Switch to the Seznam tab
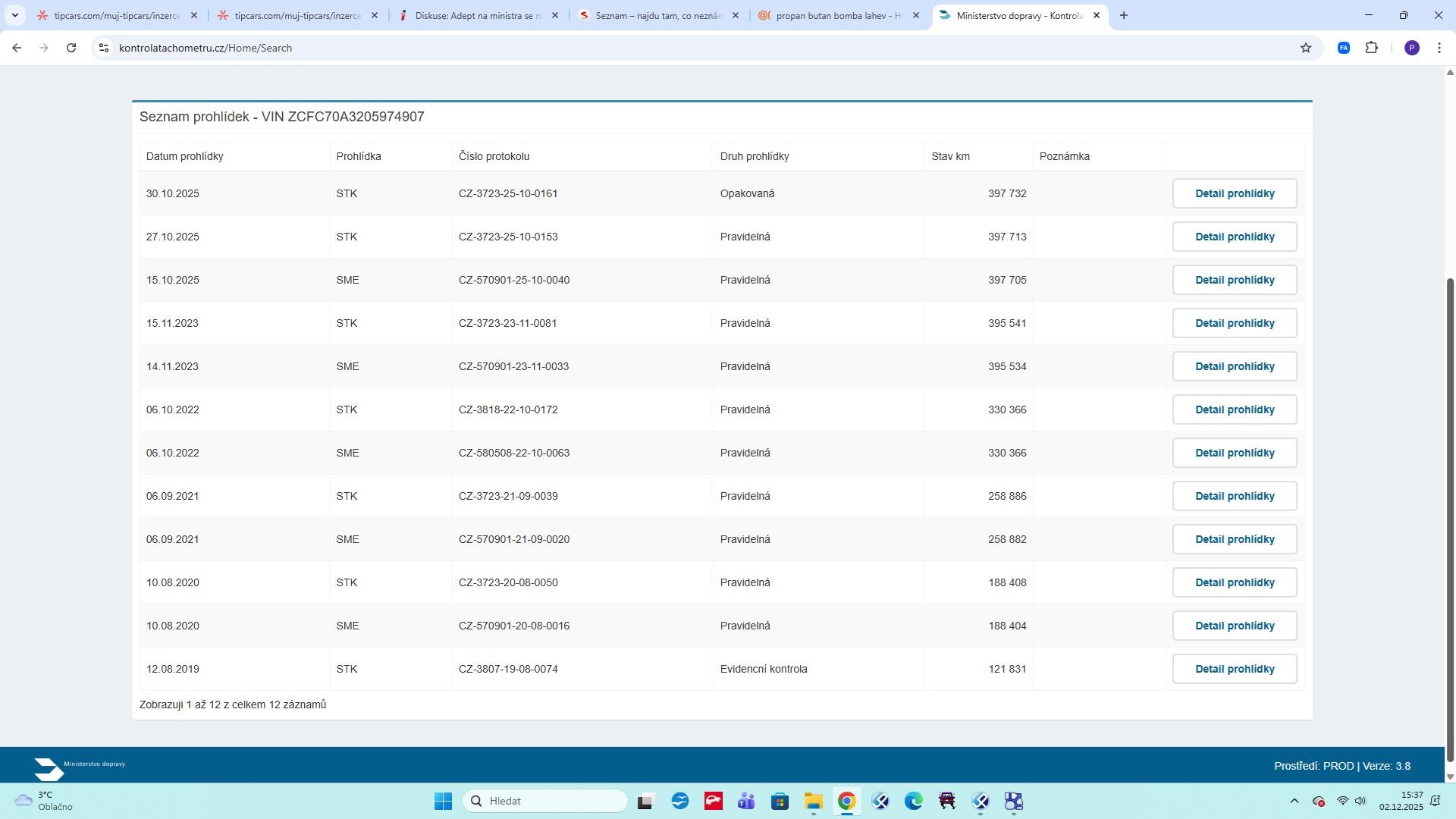Image resolution: width=1456 pixels, height=819 pixels. [x=657, y=15]
